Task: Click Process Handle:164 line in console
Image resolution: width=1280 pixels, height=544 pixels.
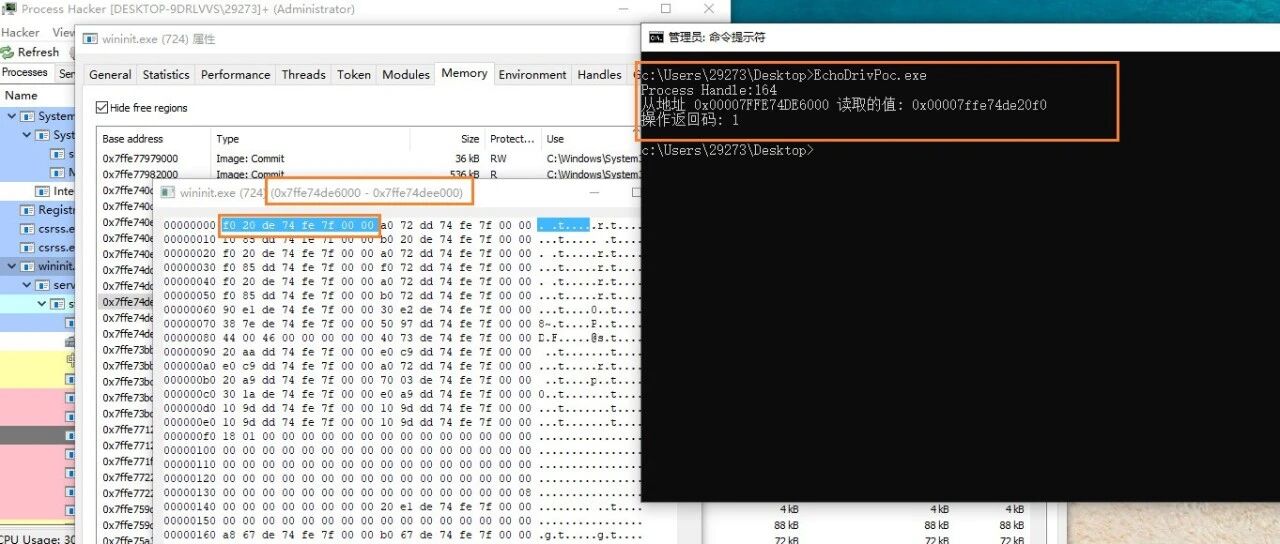Action: coord(709,90)
